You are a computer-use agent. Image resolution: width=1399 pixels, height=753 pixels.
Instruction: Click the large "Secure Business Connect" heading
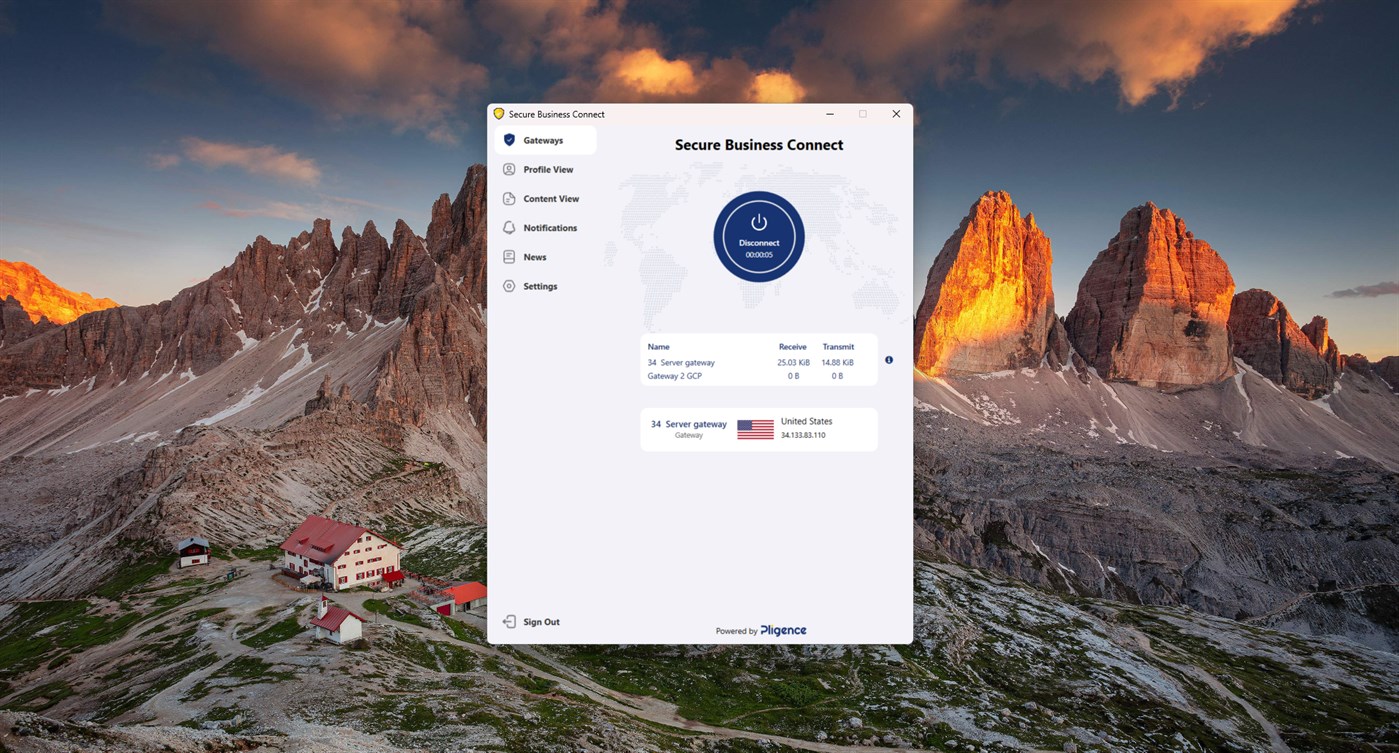(759, 145)
